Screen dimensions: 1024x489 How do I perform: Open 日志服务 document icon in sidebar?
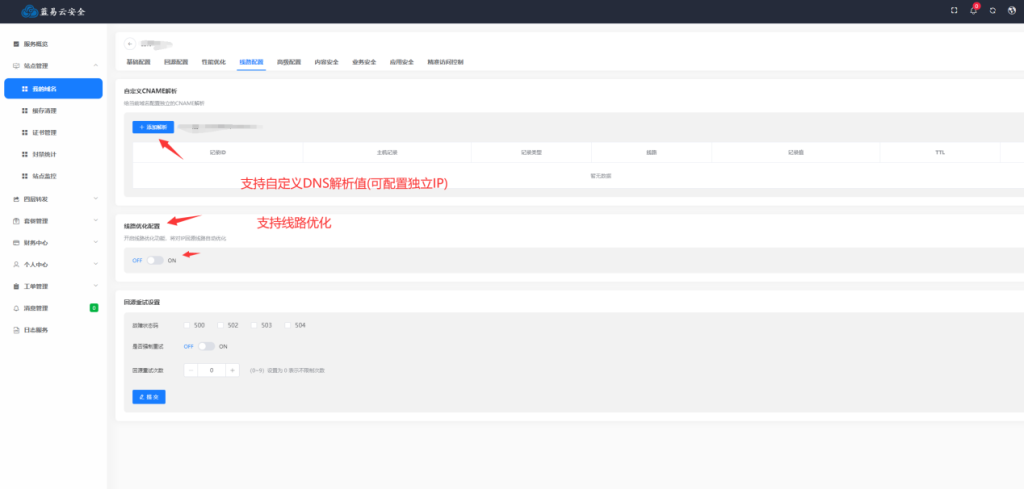click(16, 330)
